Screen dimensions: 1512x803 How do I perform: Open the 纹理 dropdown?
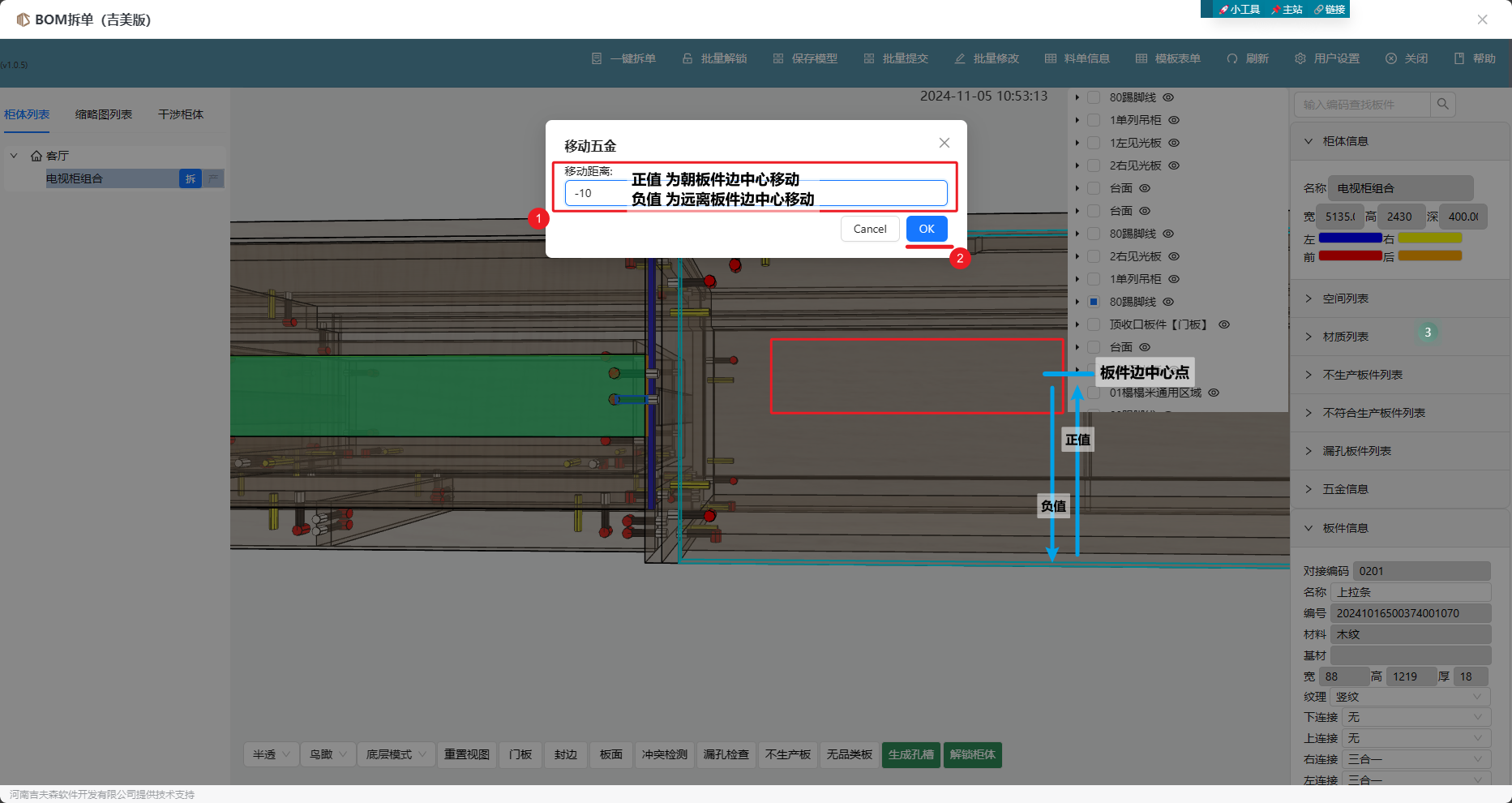point(1411,697)
